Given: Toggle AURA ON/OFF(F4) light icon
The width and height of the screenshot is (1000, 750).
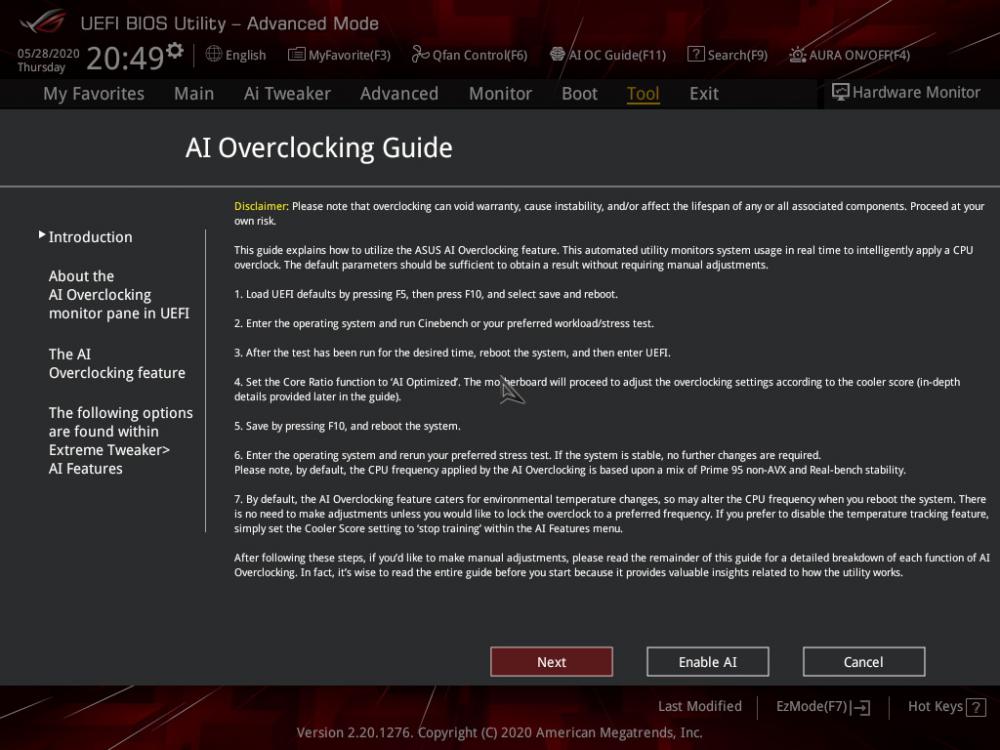Looking at the screenshot, I should pyautogui.click(x=797, y=55).
